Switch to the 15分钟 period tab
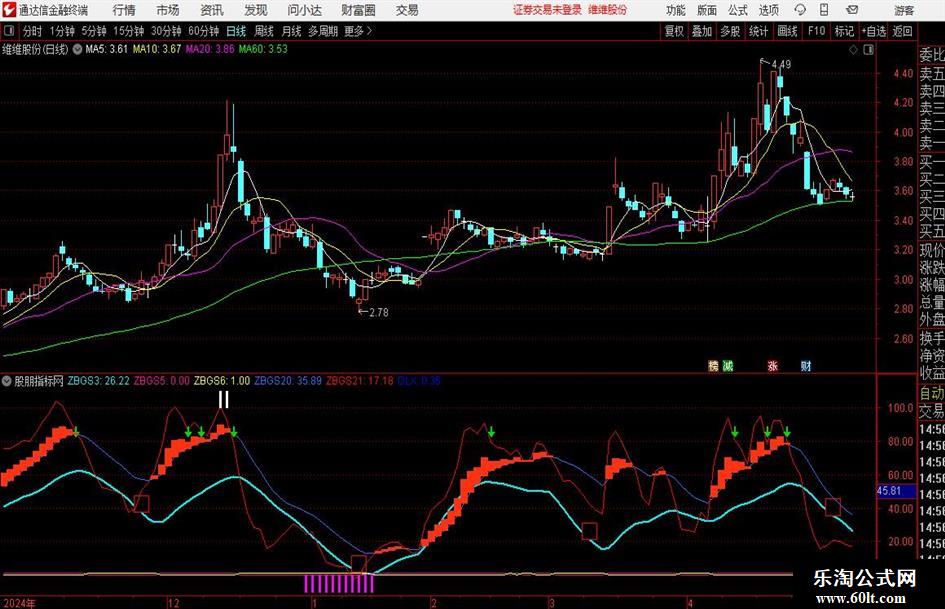Image resolution: width=945 pixels, height=609 pixels. (129, 31)
